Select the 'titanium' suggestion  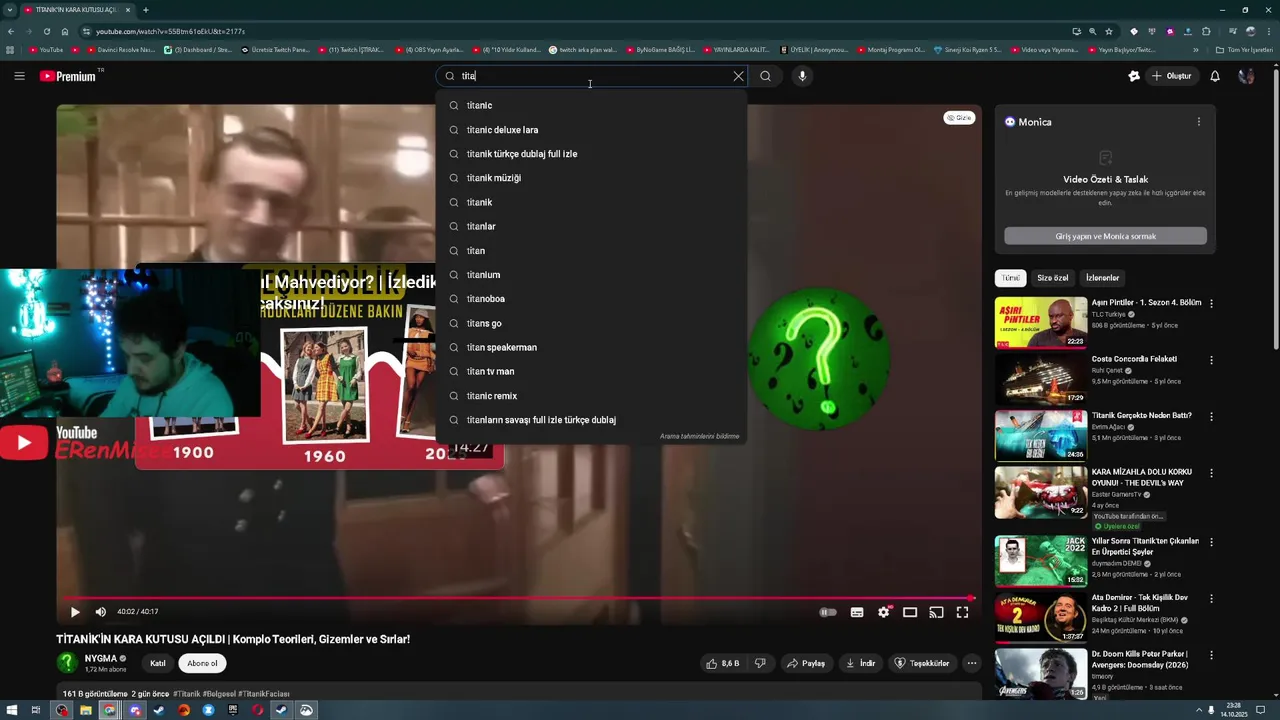click(591, 275)
